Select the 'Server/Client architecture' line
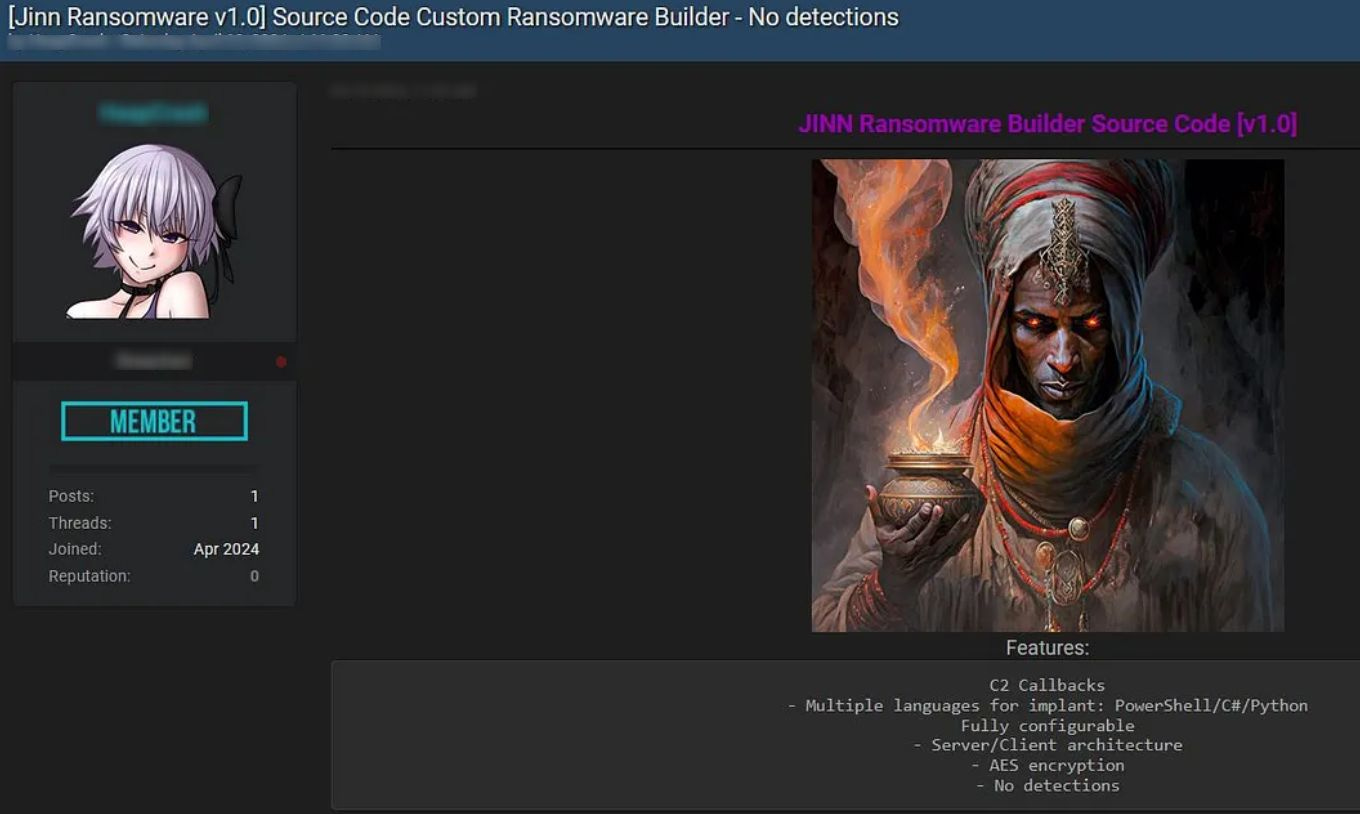This screenshot has height=814, width=1360. point(1047,745)
